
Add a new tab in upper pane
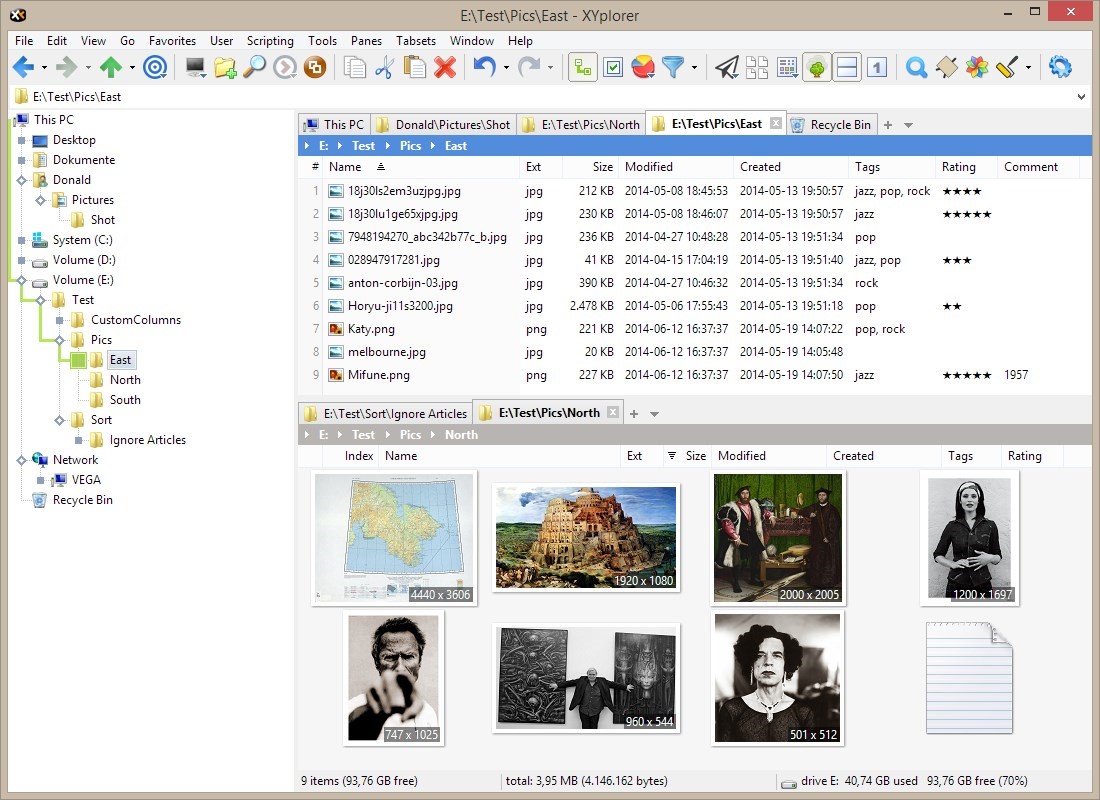coord(888,125)
